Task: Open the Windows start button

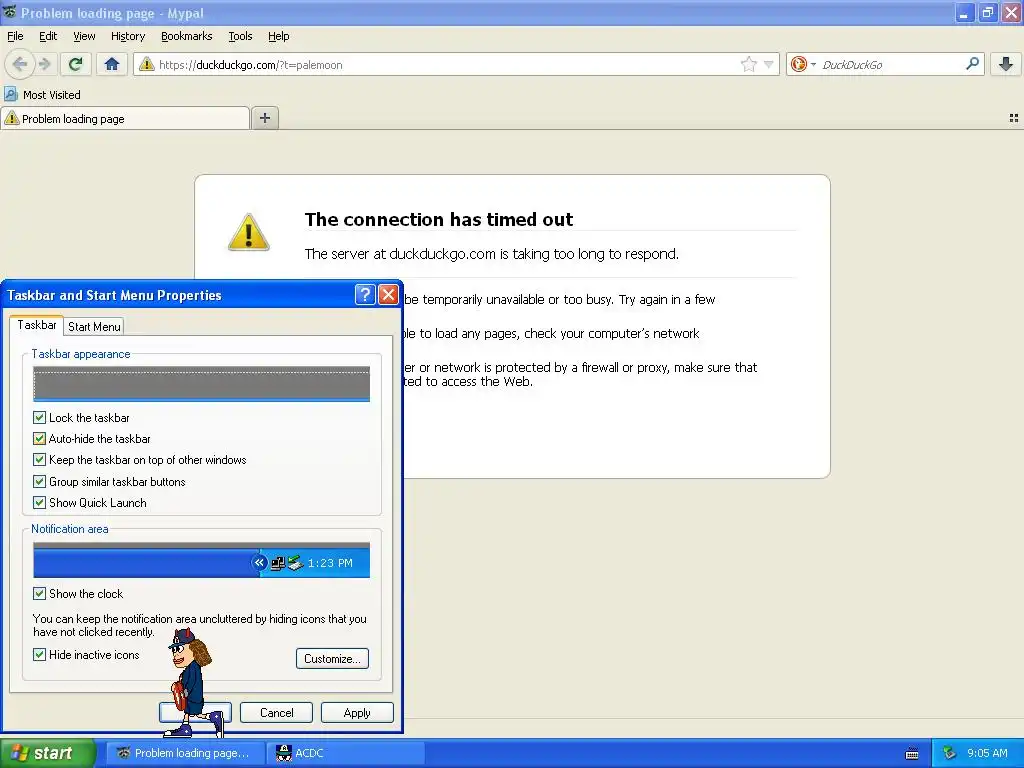Action: click(x=46, y=753)
